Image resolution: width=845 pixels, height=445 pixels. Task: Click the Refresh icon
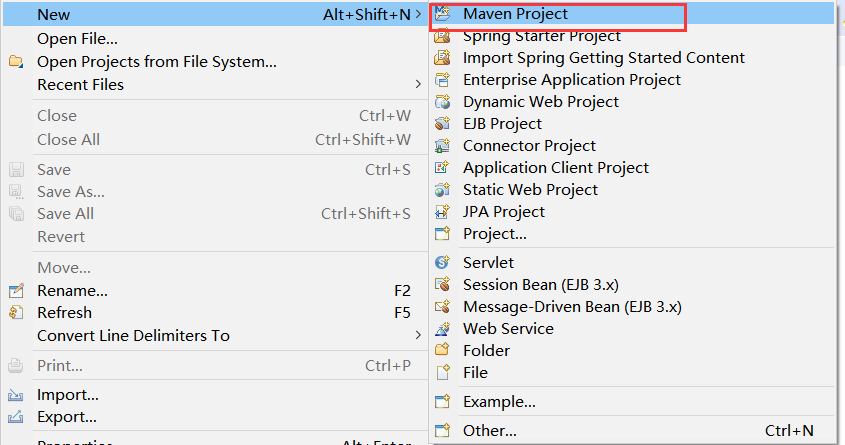[16, 312]
